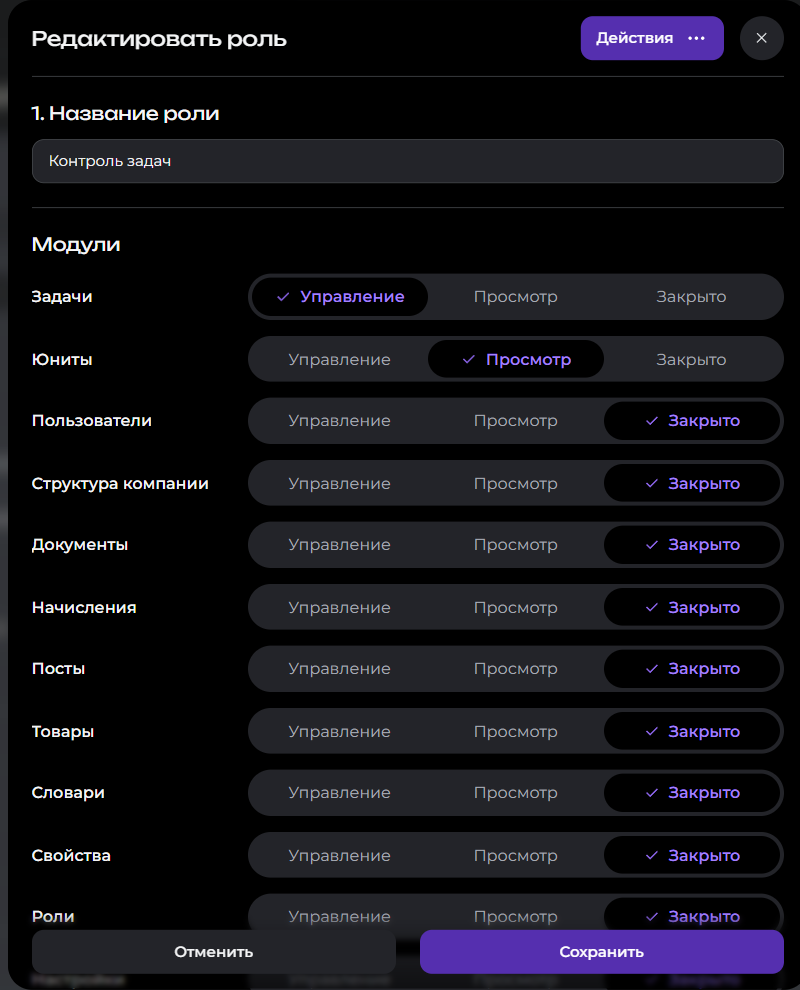Set Задачи to Просмотр
This screenshot has height=990, width=800.
point(515,297)
